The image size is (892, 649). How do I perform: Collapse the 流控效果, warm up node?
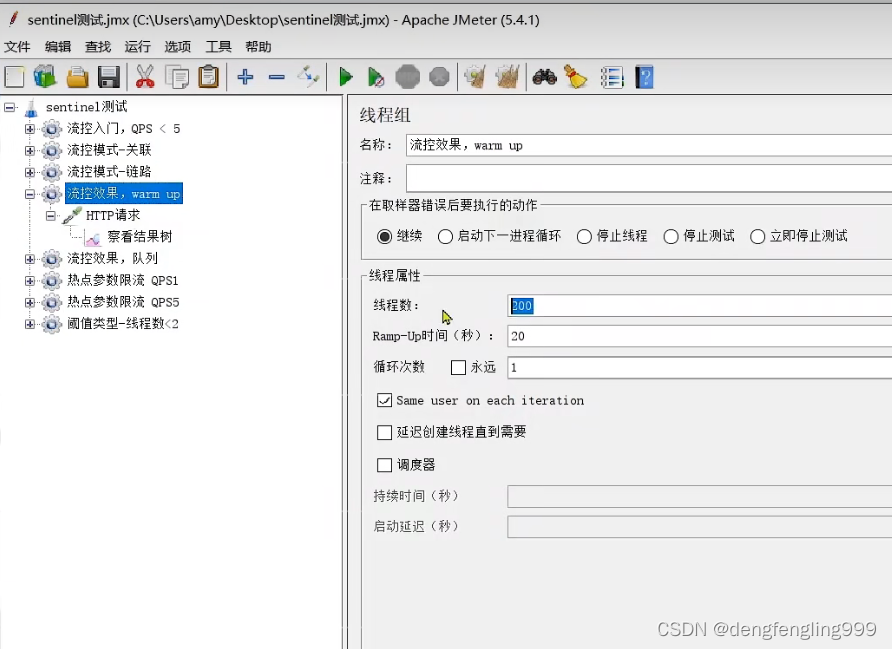coord(30,194)
